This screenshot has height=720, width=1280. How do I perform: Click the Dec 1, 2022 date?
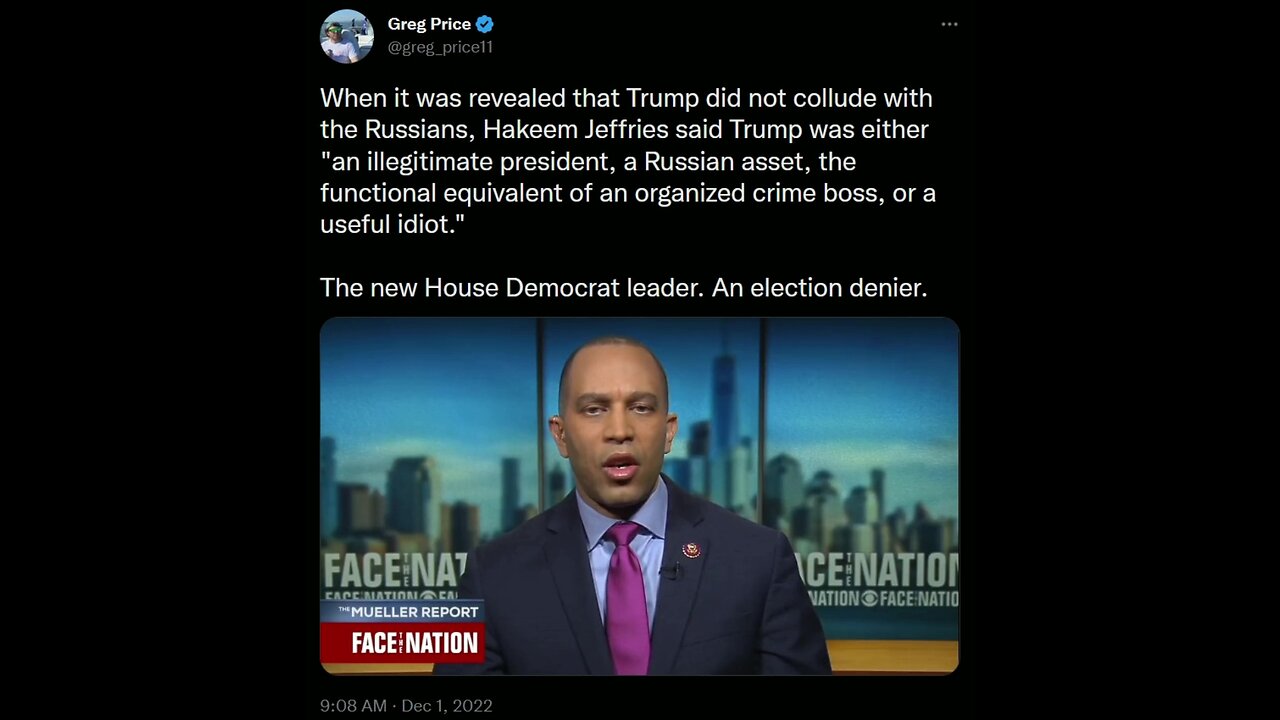tap(447, 705)
